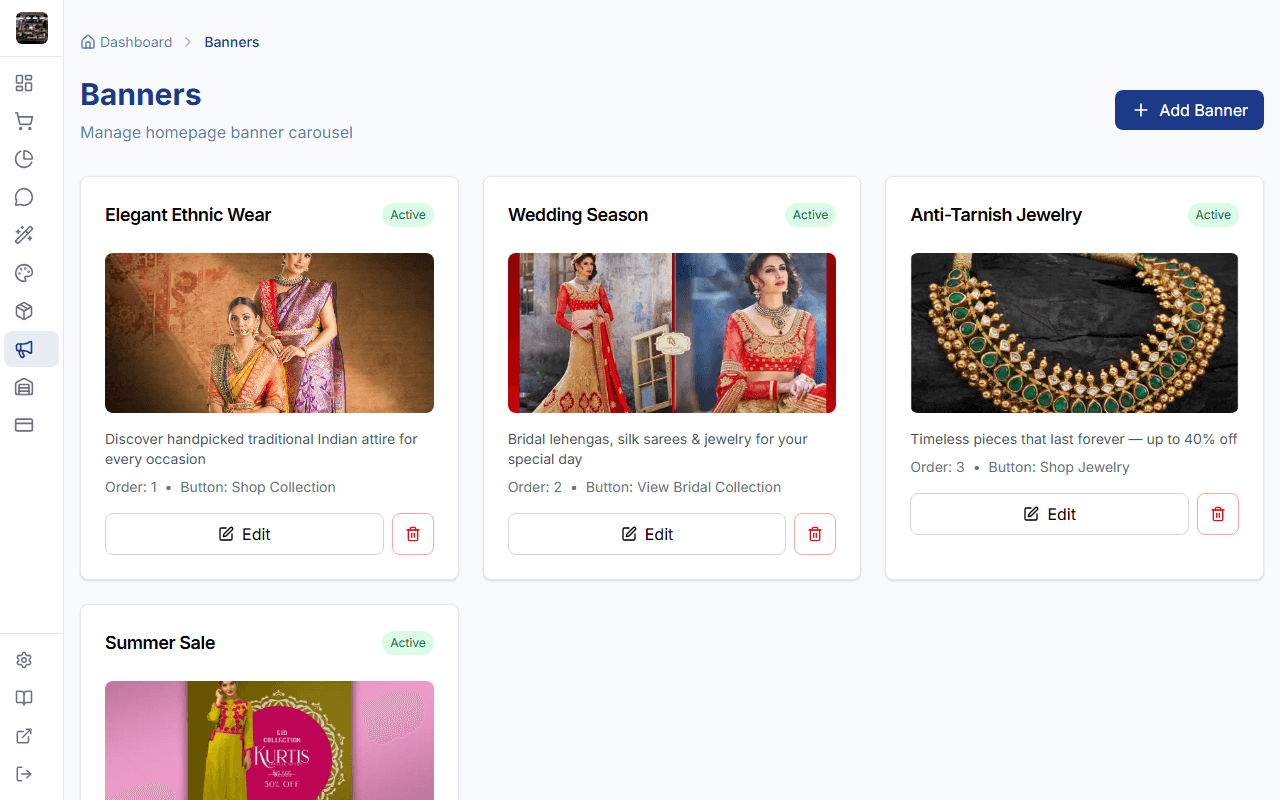Viewport: 1280px width, 800px height.
Task: Open the dashboard grid icon in sidebar
Action: pyautogui.click(x=24, y=83)
